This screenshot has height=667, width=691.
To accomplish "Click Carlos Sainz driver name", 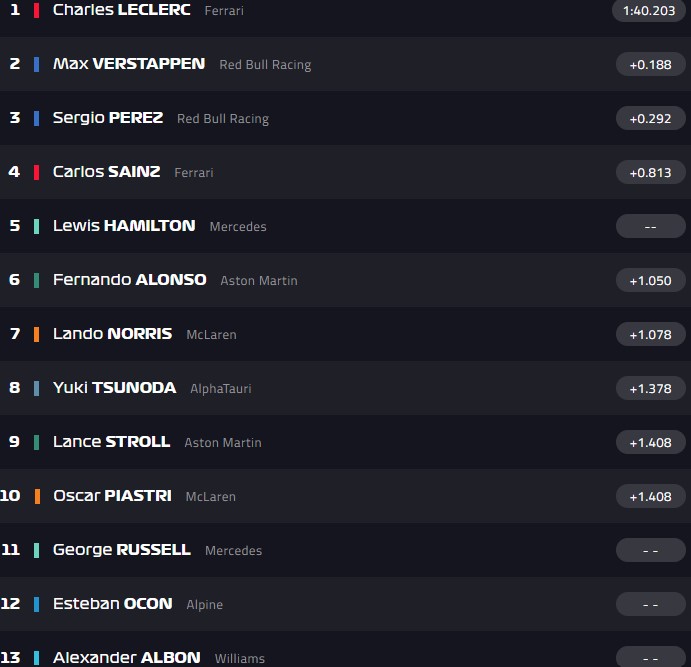I will [x=106, y=172].
